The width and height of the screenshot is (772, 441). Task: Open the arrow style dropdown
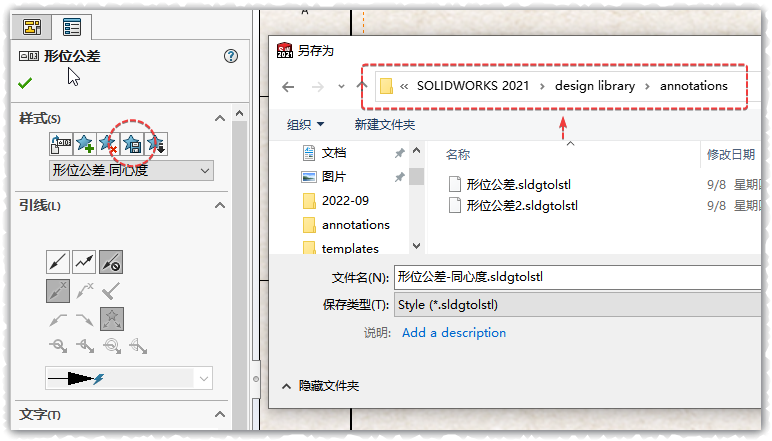tap(129, 378)
